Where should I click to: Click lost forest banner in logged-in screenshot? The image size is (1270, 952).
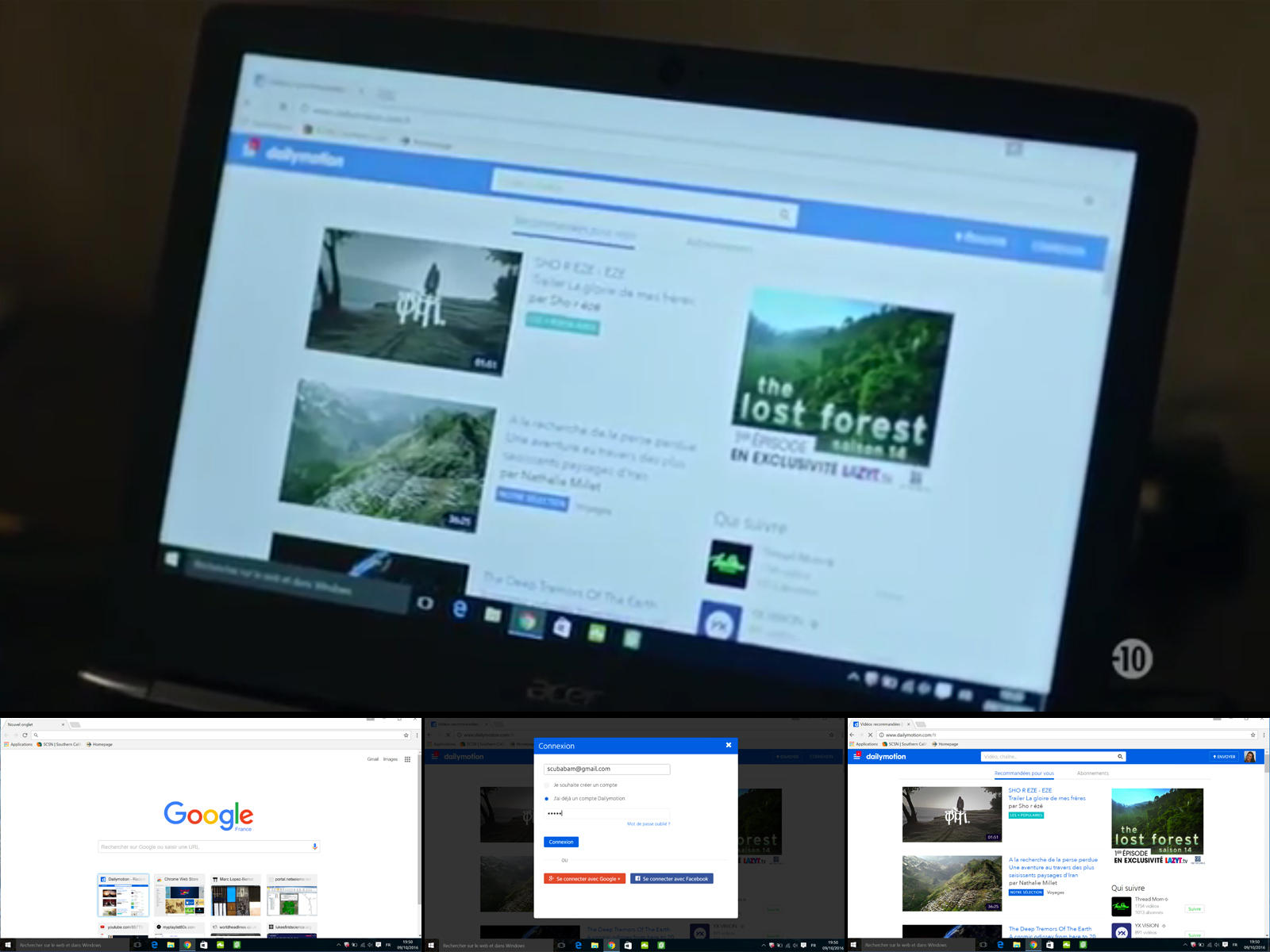point(1158,826)
